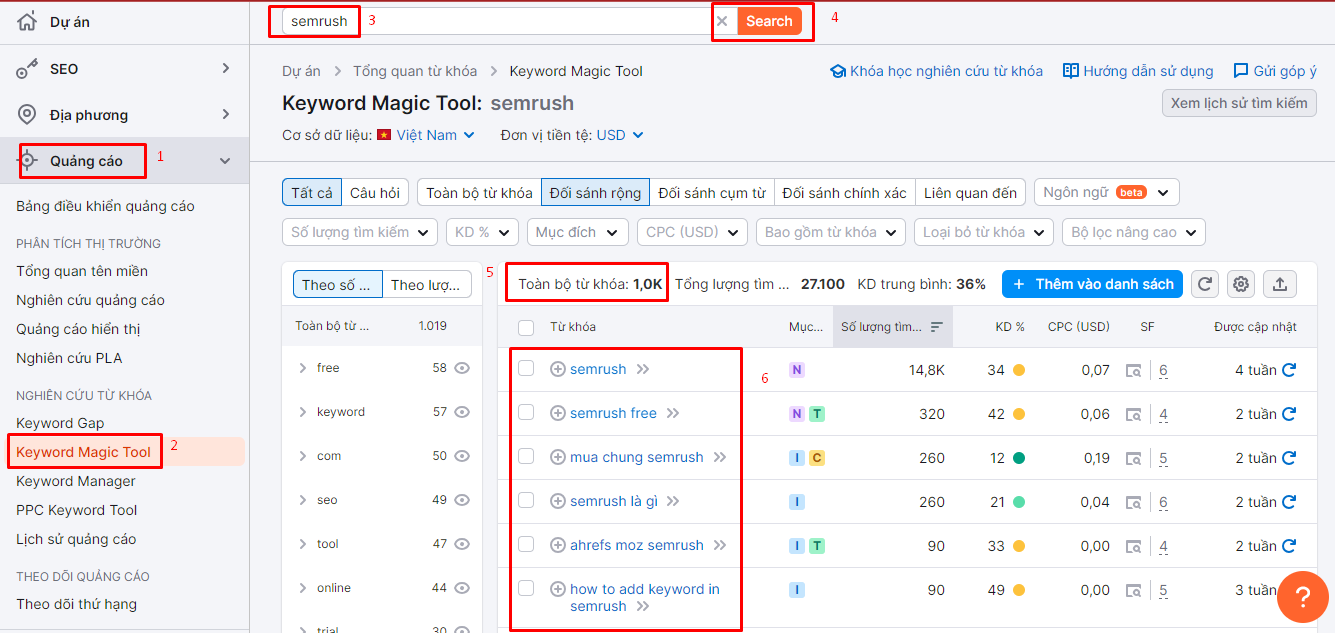This screenshot has height=633, width=1335.
Task: Open Bảng điều khiển quảng cáo
Action: pyautogui.click(x=106, y=206)
